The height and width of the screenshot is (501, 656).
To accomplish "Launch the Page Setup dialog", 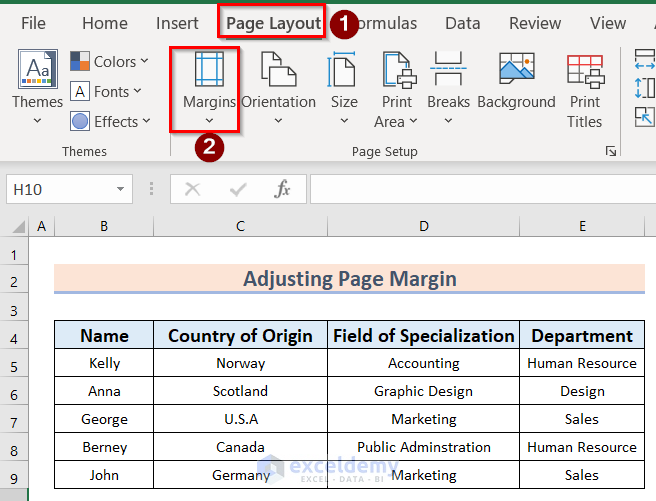I will 610,152.
